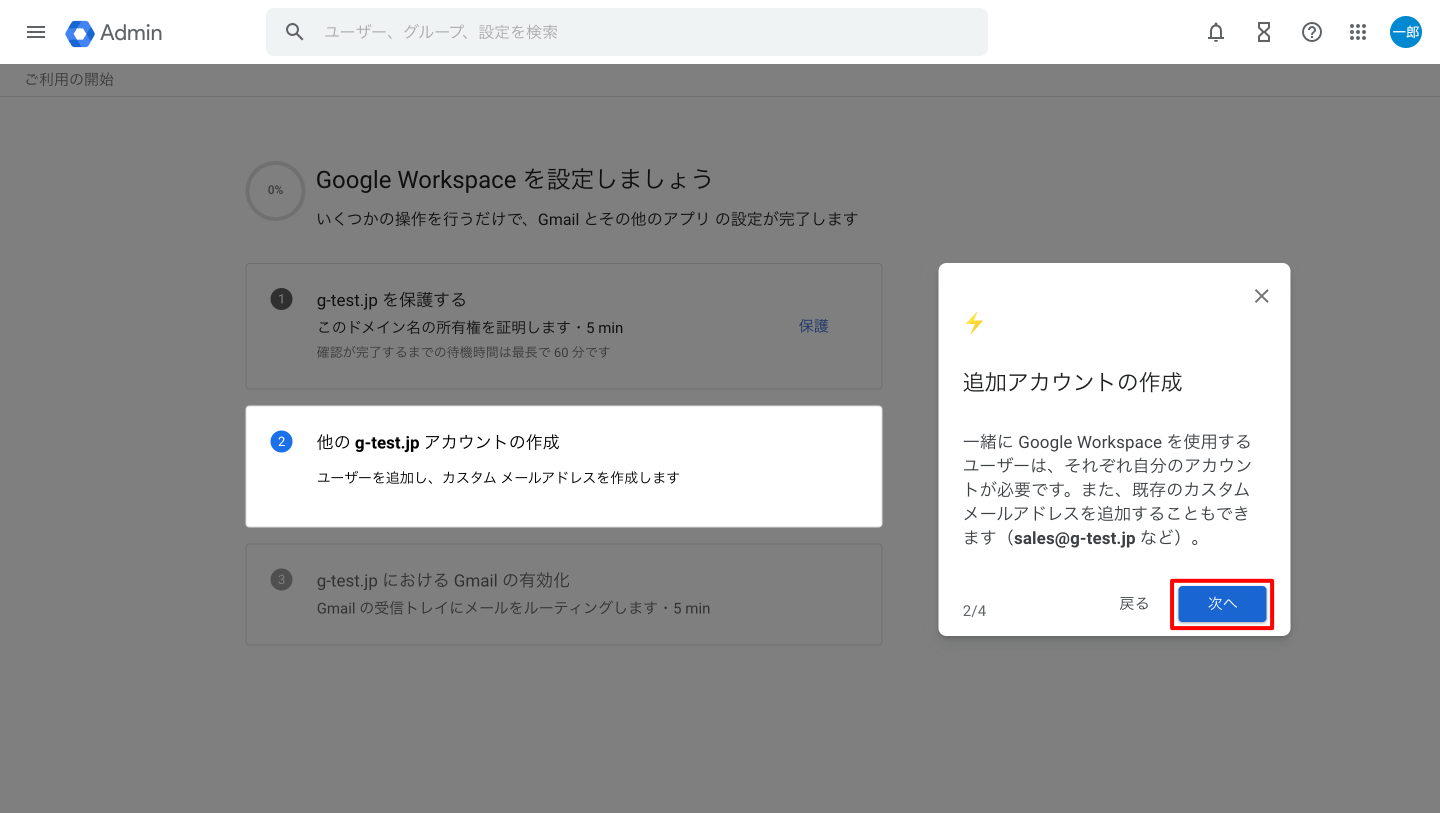Open the help question mark icon

(1312, 32)
